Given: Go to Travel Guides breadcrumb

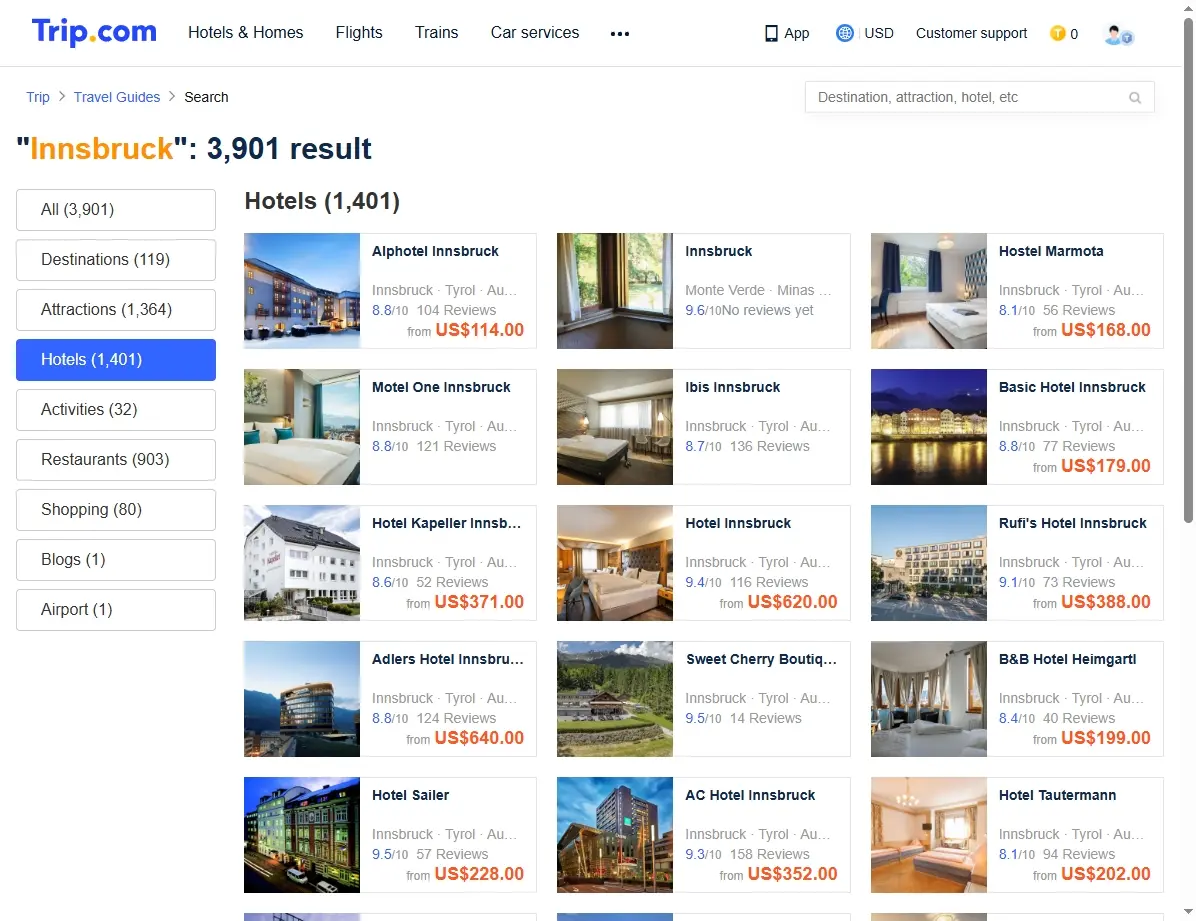Looking at the screenshot, I should [x=117, y=97].
